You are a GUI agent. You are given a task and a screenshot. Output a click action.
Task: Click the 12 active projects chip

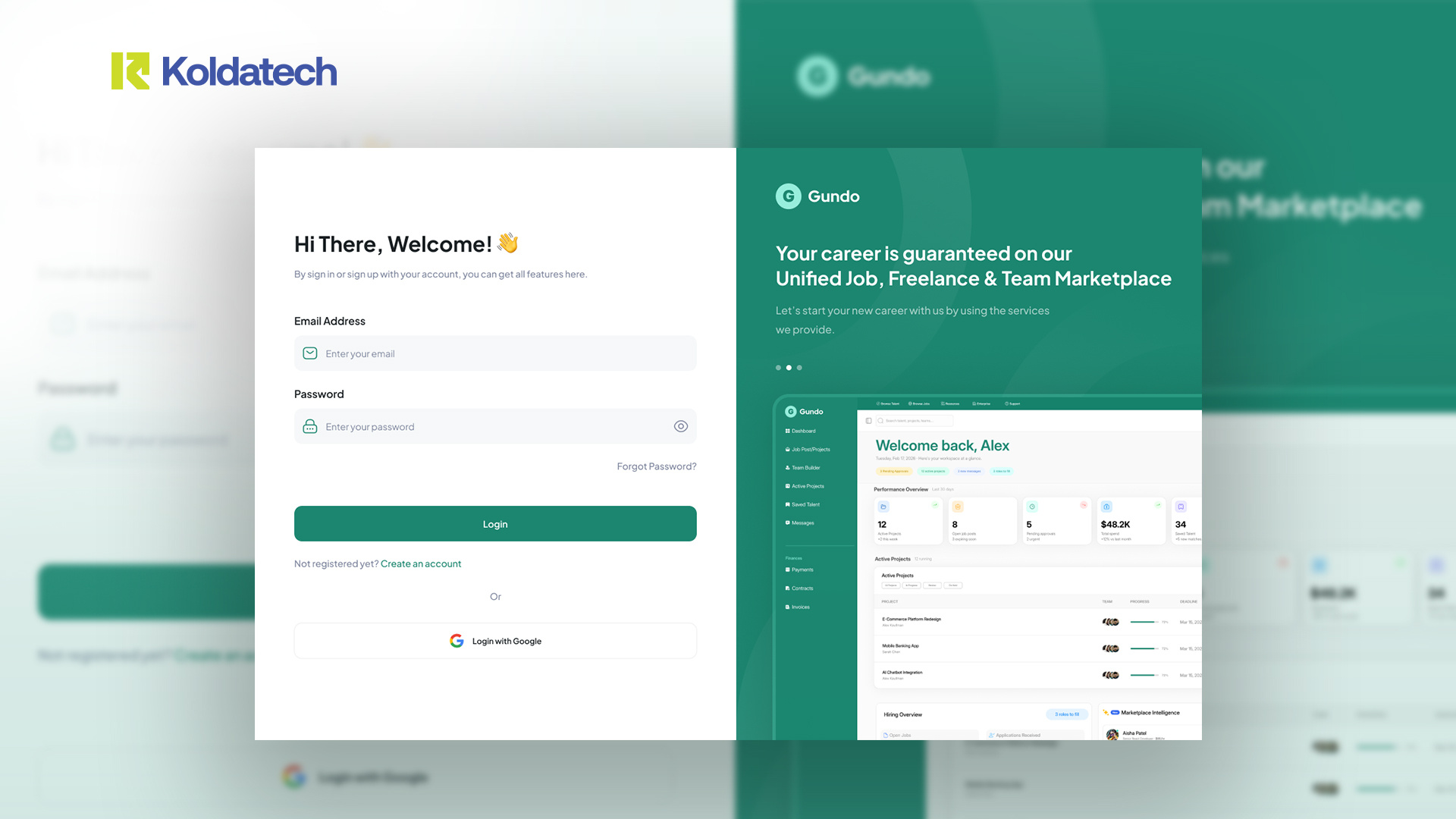933,471
